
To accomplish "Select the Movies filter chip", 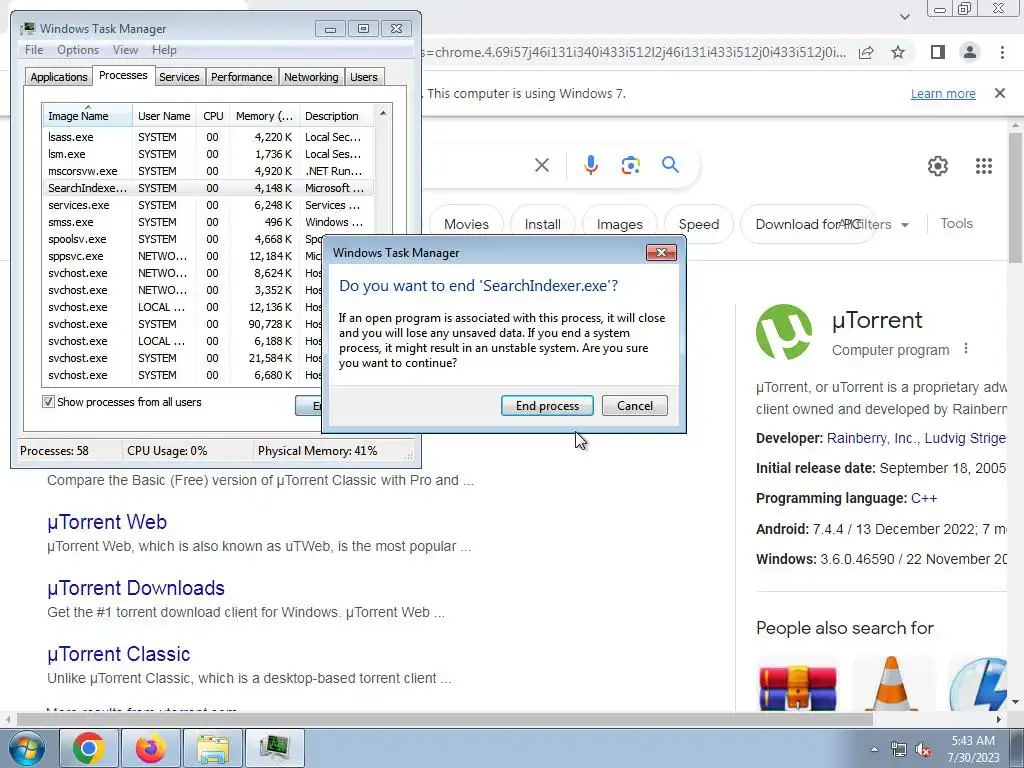I will (x=466, y=224).
